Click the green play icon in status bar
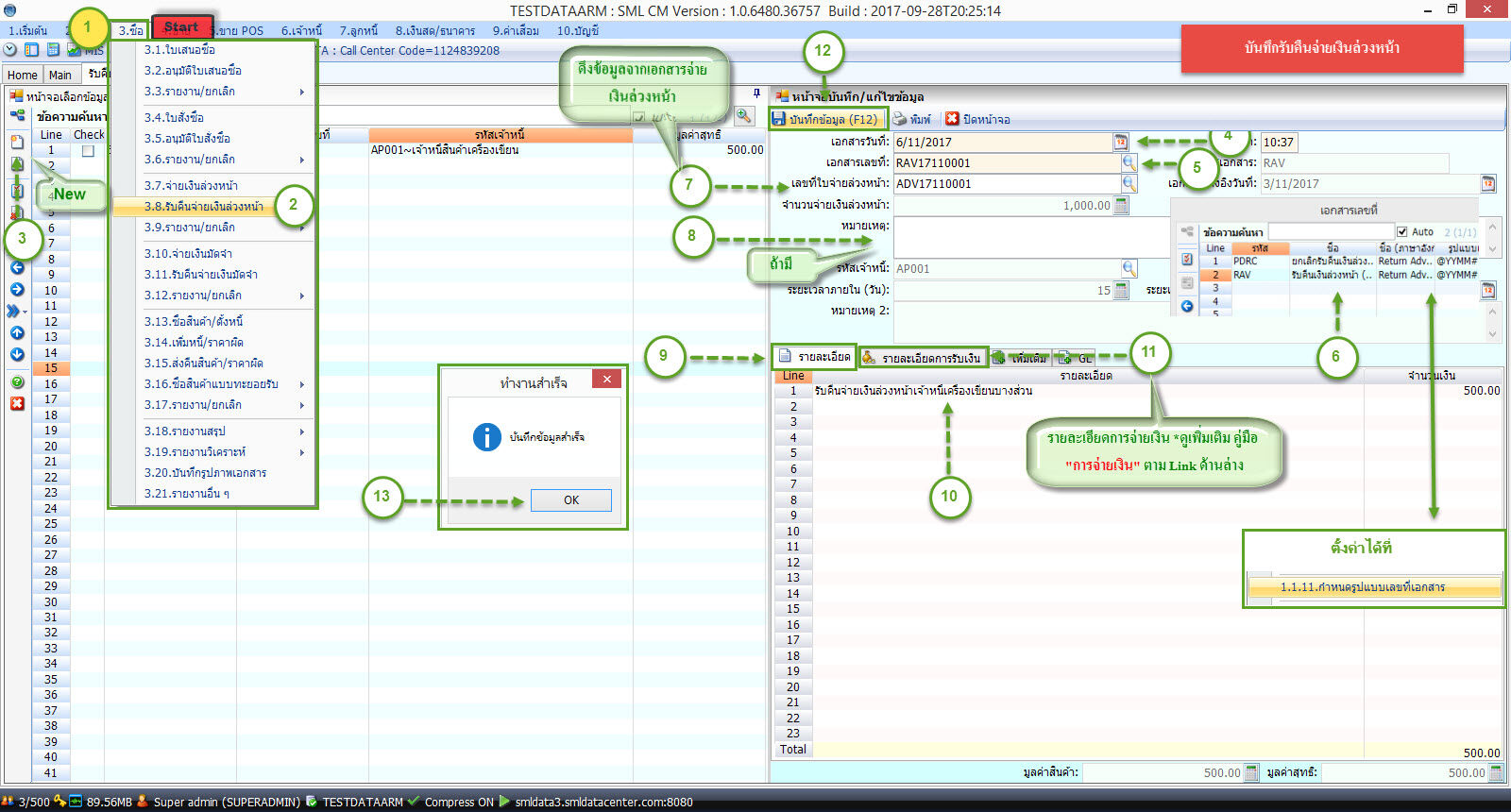The height and width of the screenshot is (812, 1511). tap(504, 802)
